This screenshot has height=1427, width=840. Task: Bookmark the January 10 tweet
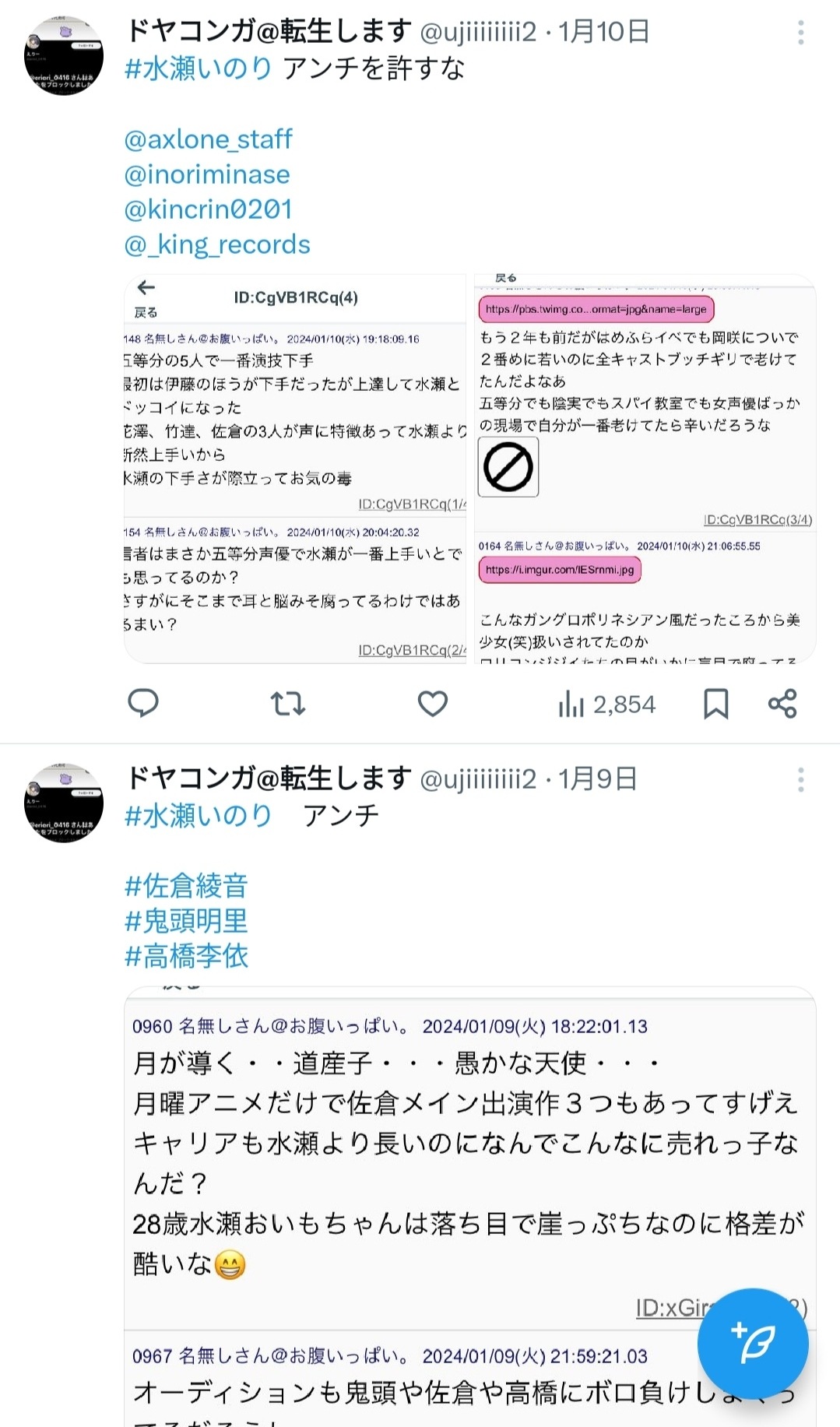click(x=715, y=704)
